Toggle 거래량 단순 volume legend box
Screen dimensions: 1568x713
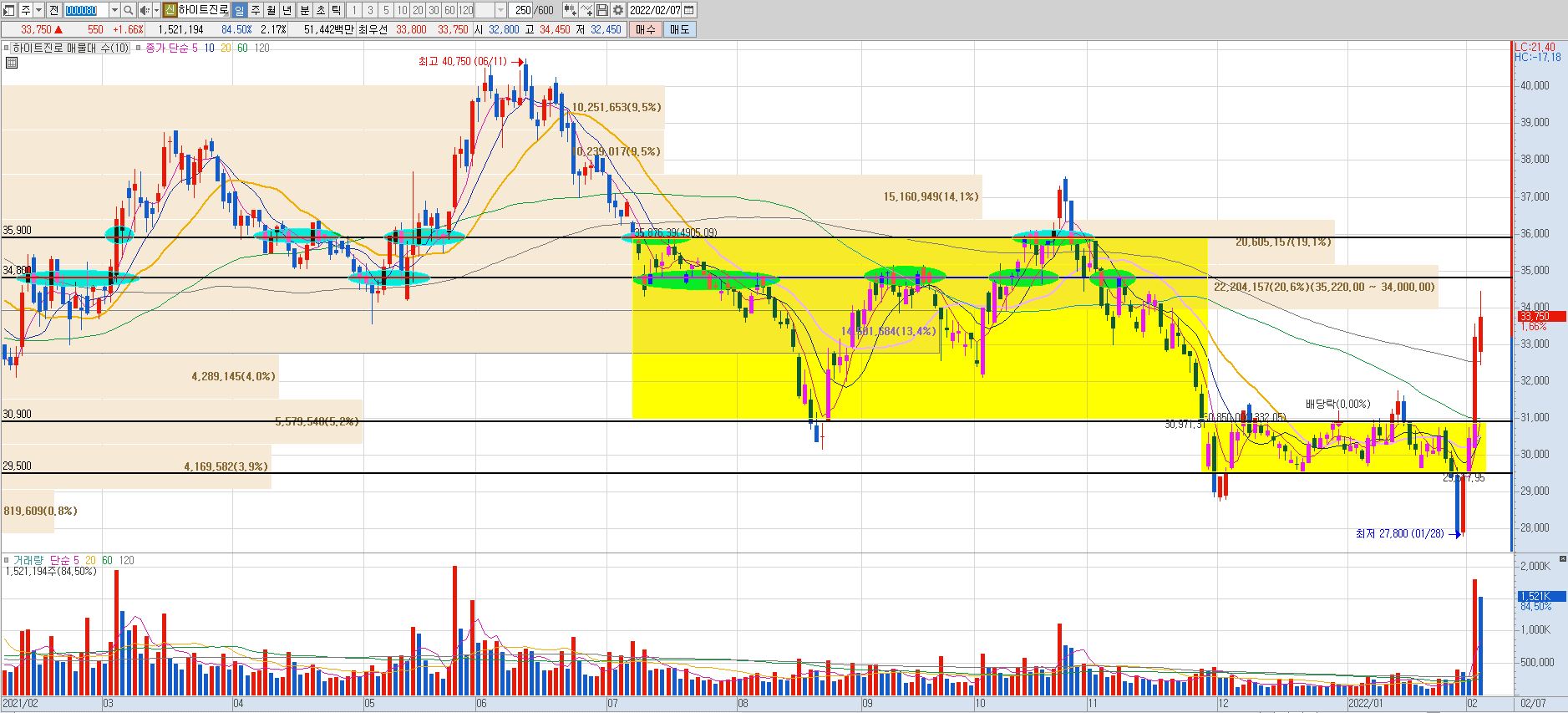(x=7, y=560)
